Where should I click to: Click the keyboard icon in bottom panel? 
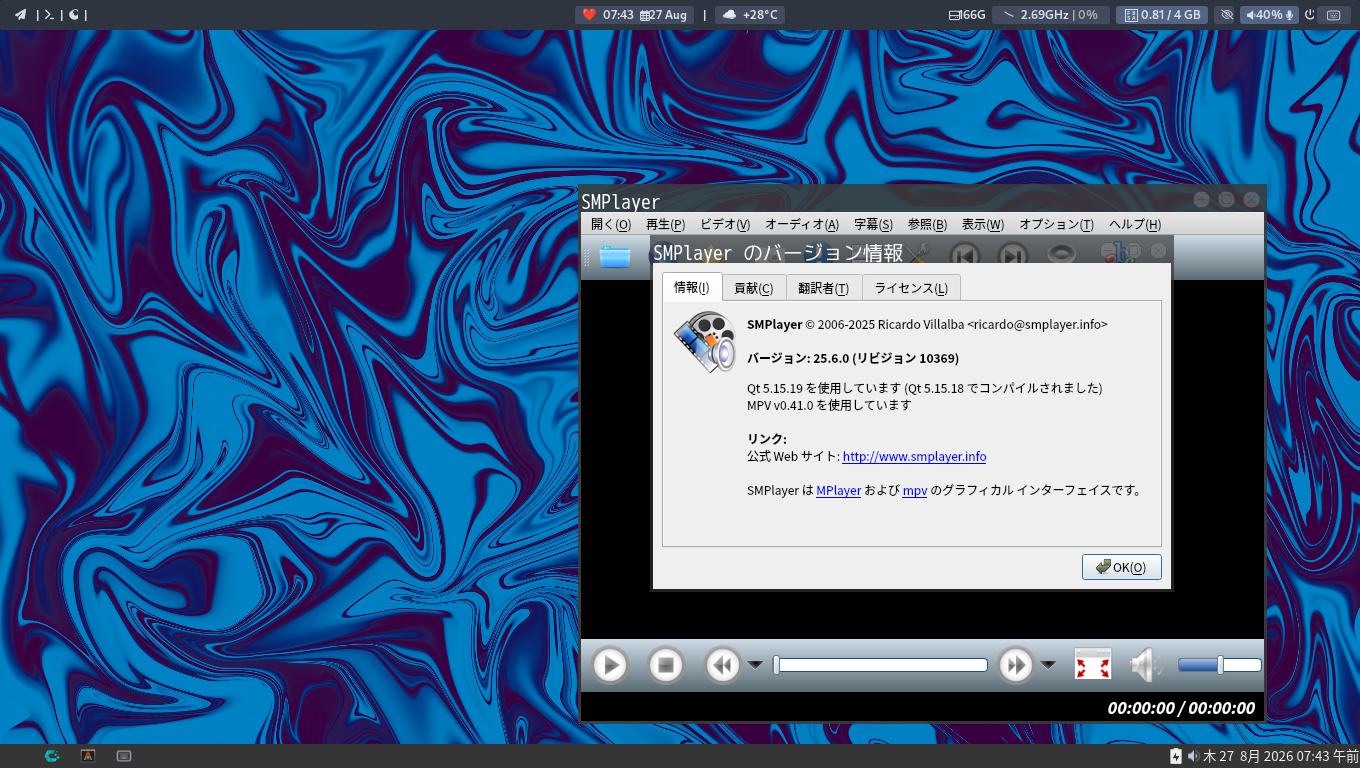click(x=124, y=756)
